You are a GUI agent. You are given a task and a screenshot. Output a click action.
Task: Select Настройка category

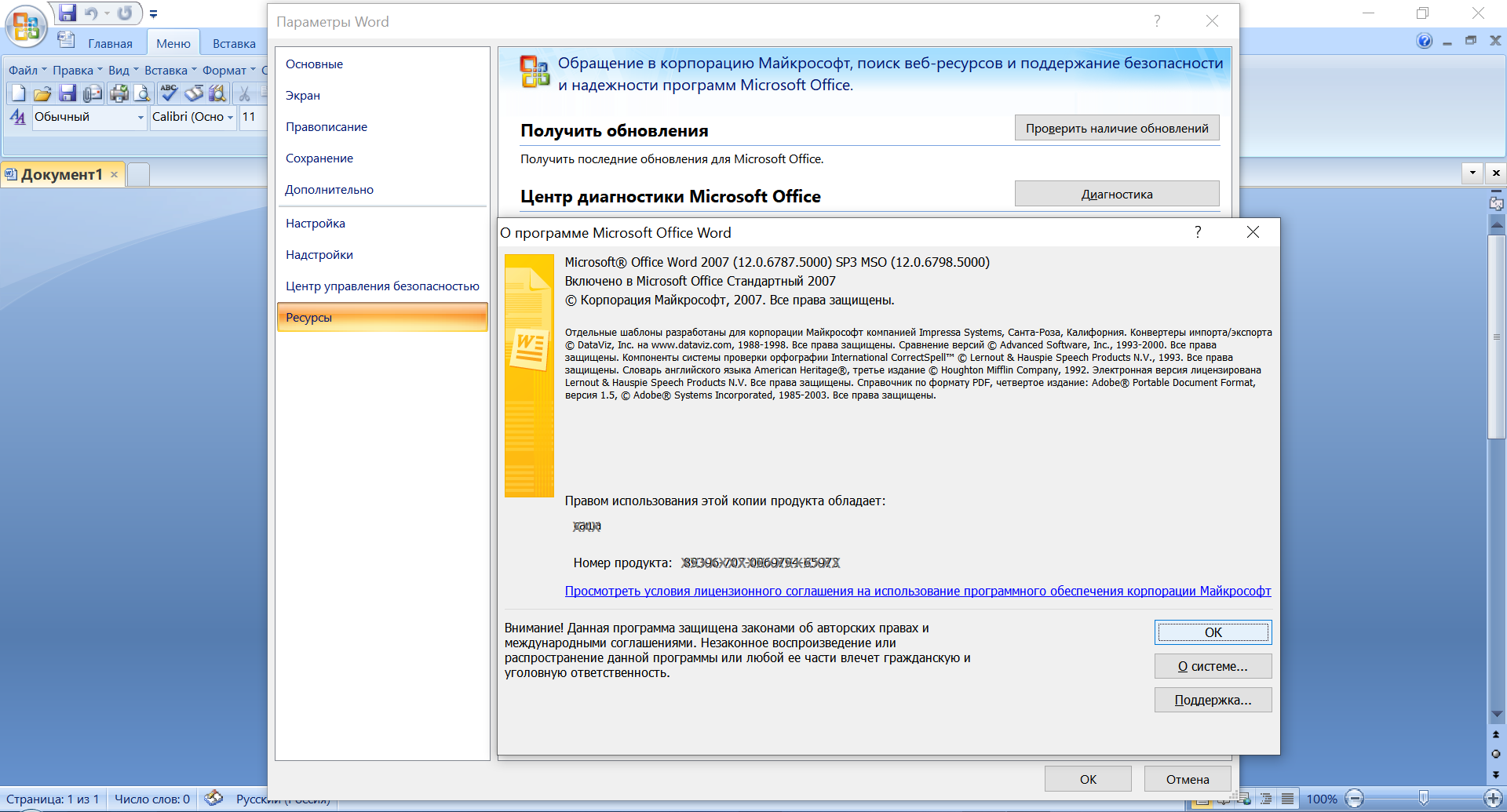click(x=382, y=224)
